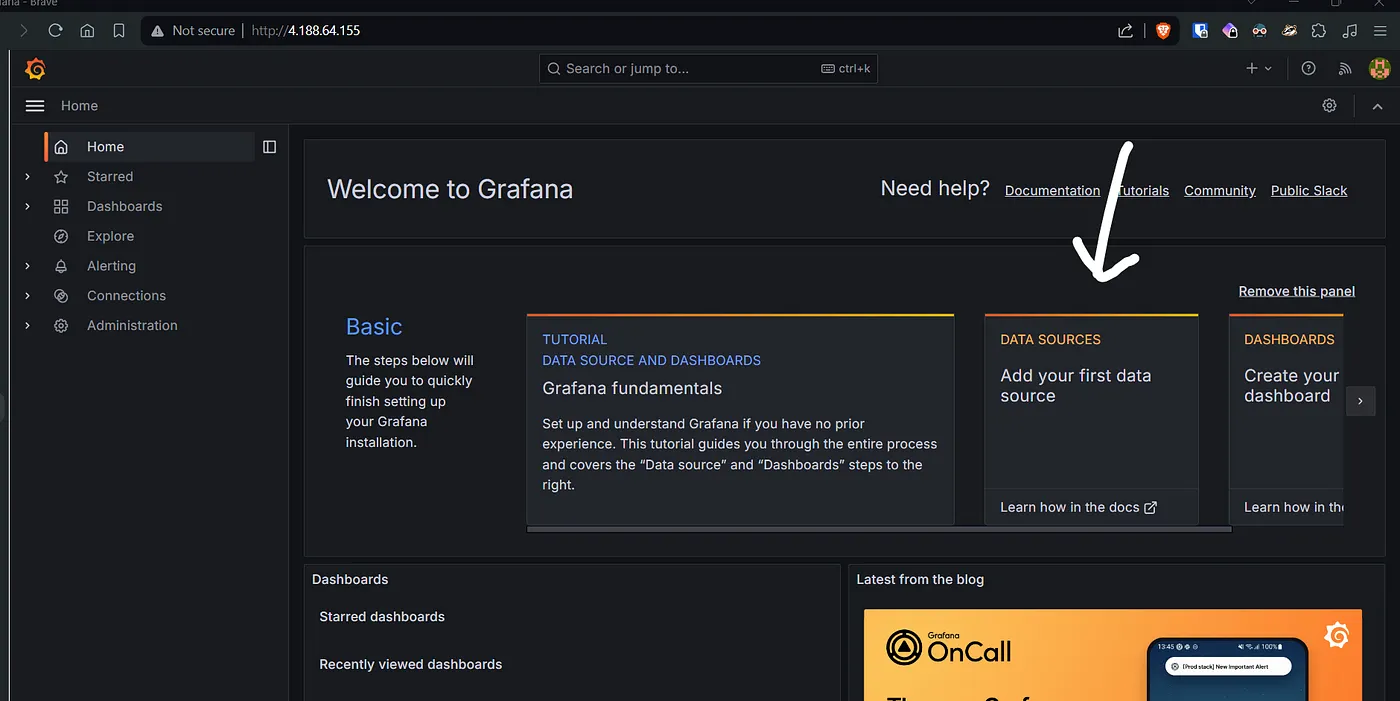Open the Documentation link
Image resolution: width=1400 pixels, height=701 pixels.
point(1052,191)
